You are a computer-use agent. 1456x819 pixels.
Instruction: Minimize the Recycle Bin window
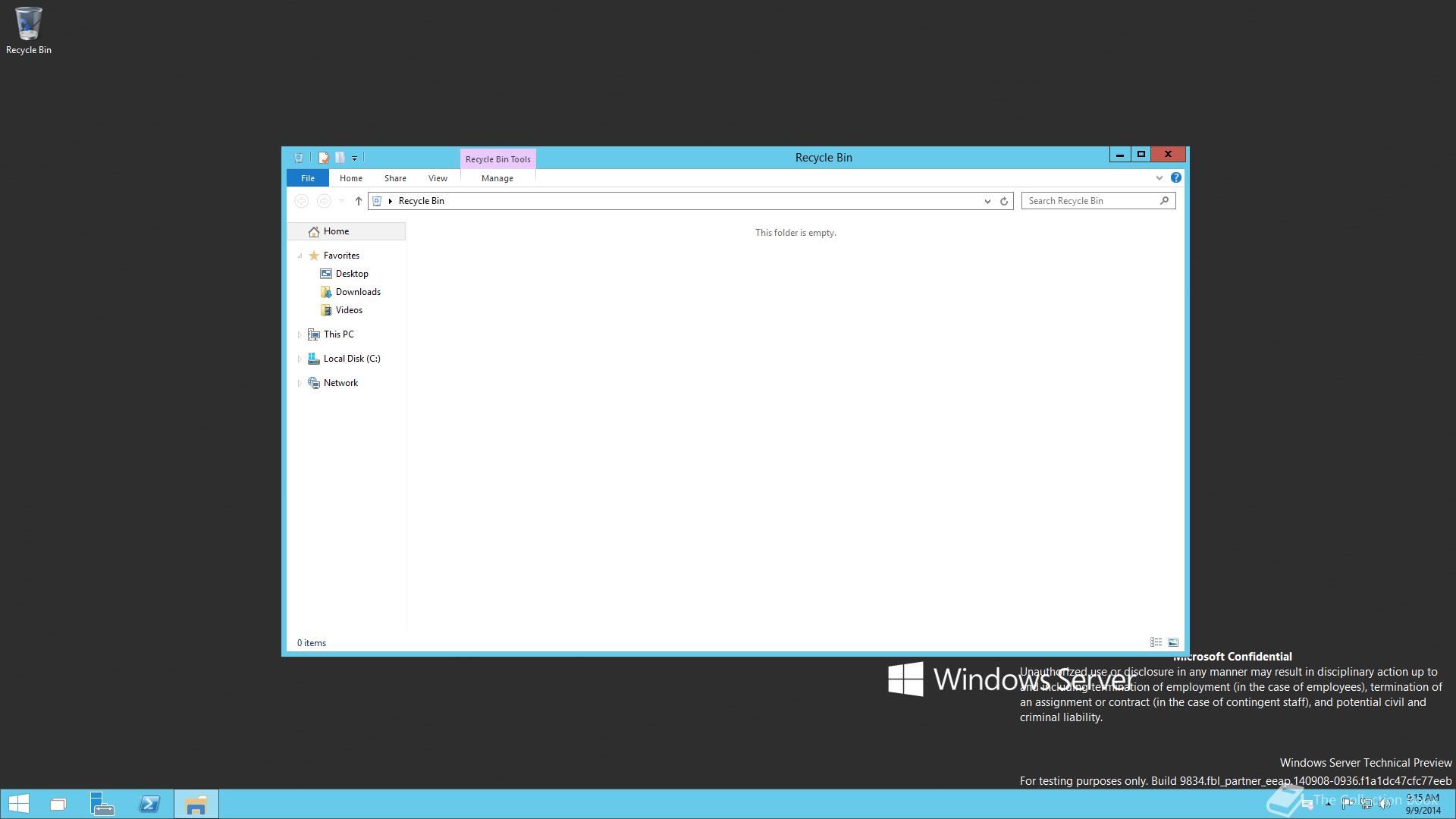[1119, 155]
